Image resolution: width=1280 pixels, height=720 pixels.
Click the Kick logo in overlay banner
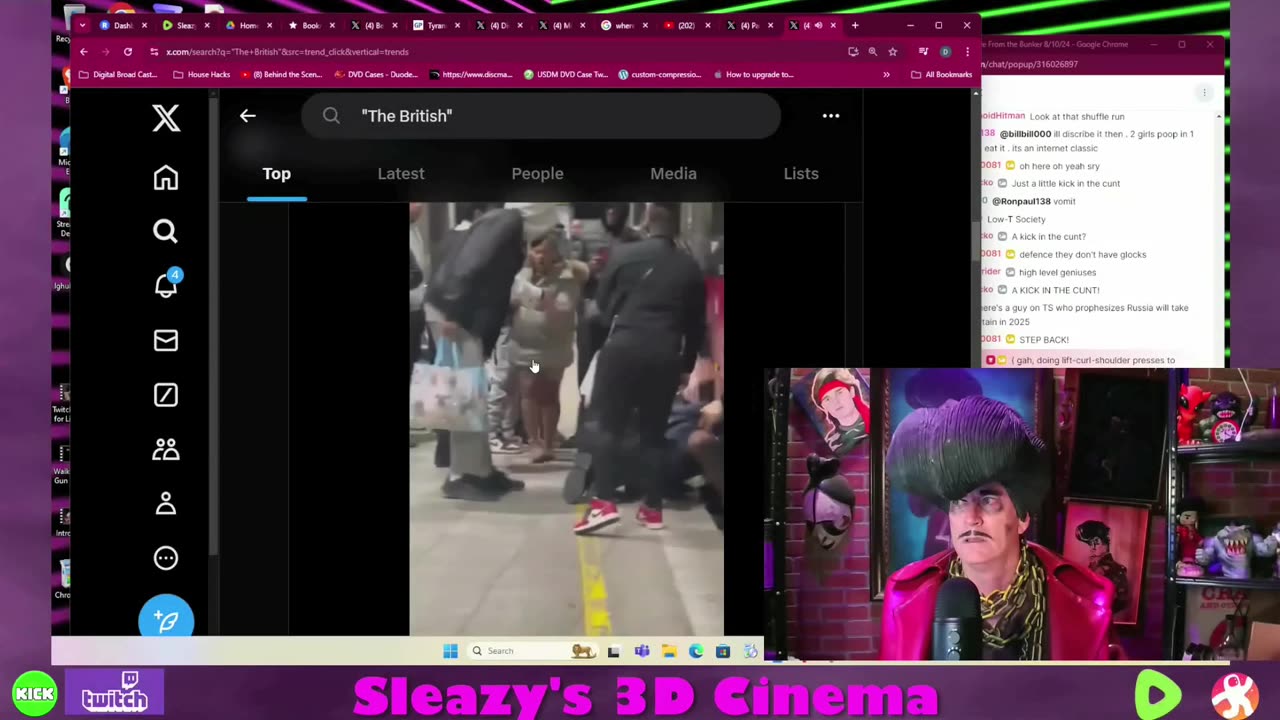(x=35, y=694)
